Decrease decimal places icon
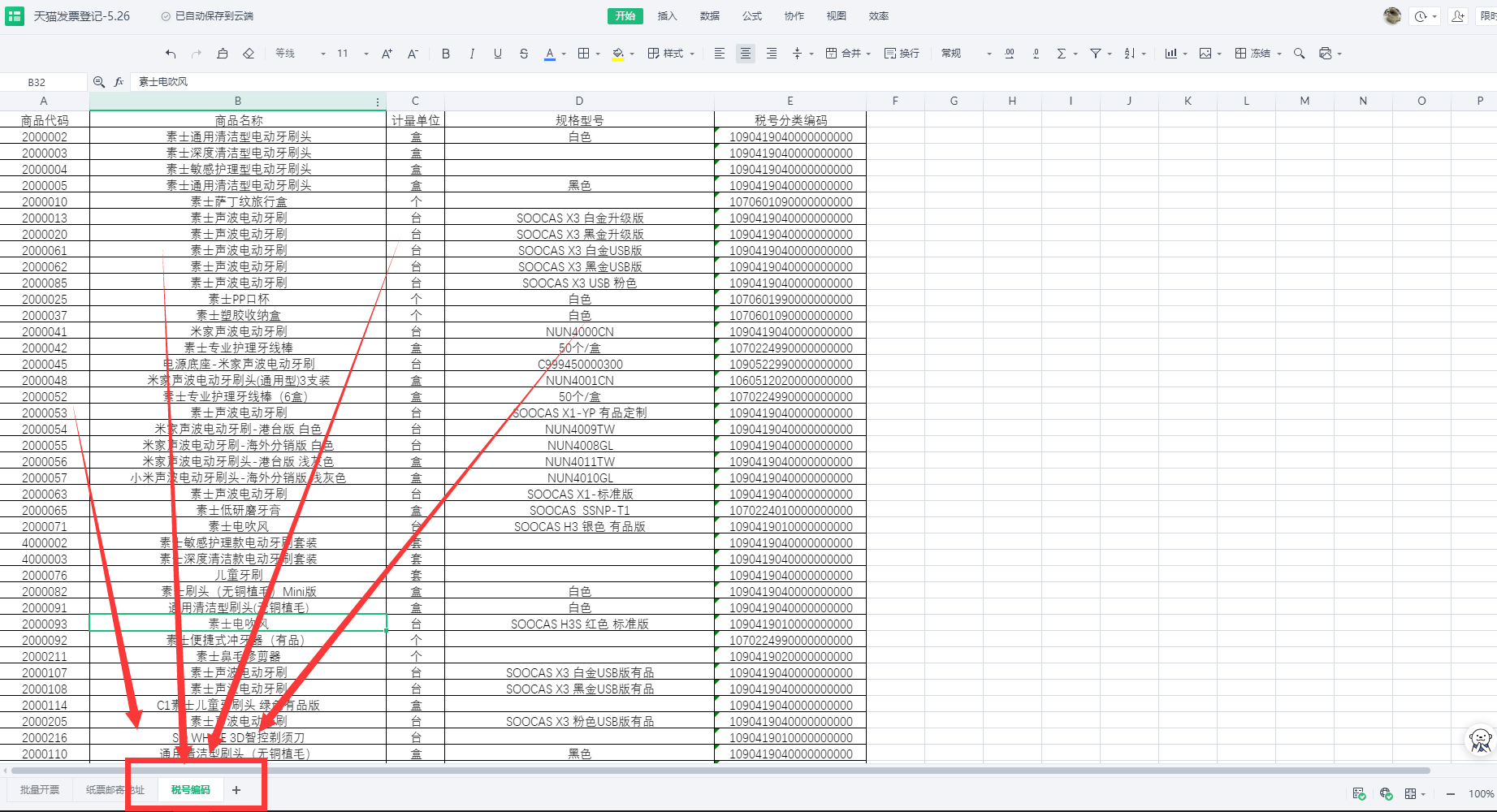Image resolution: width=1497 pixels, height=812 pixels. coord(1036,54)
